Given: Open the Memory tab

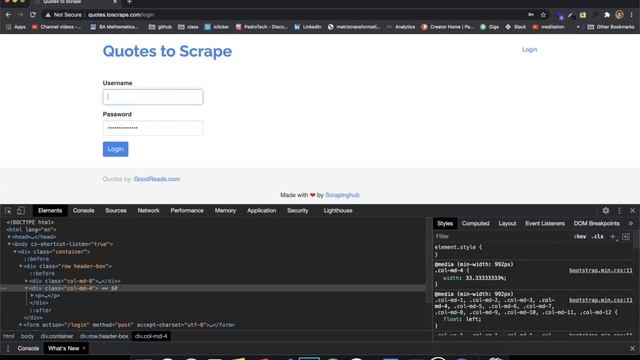Looking at the screenshot, I should pos(225,211).
